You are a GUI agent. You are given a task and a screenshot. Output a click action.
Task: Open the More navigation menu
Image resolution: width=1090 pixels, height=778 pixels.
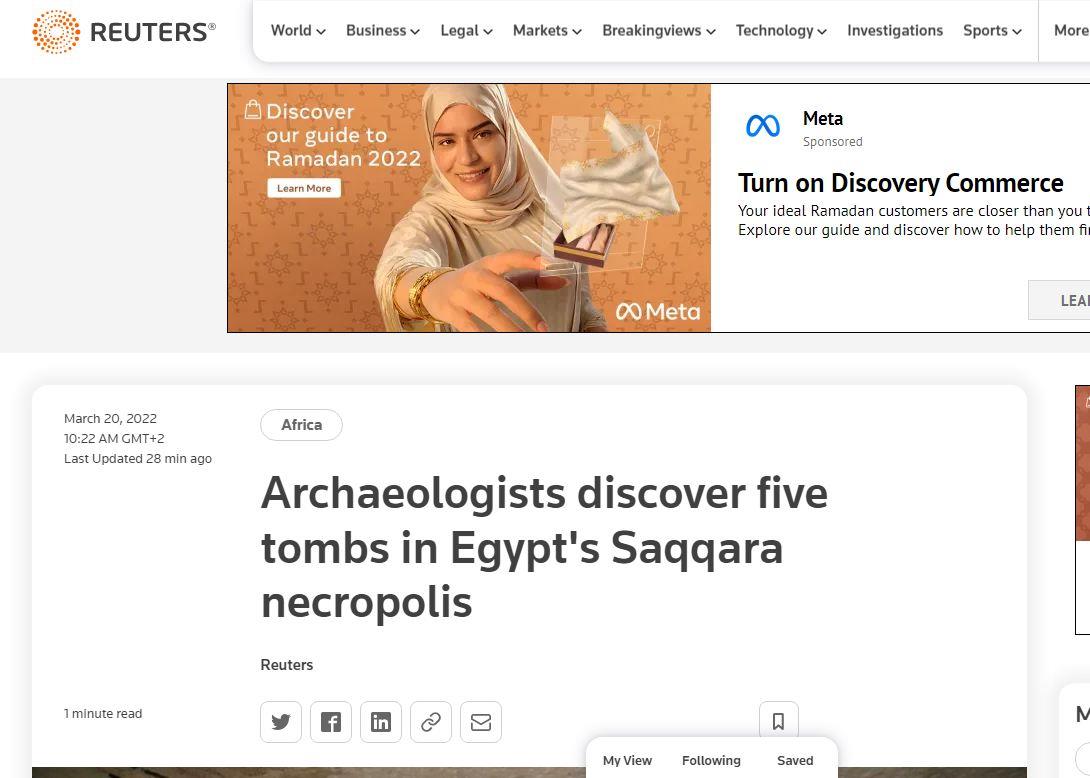1071,31
